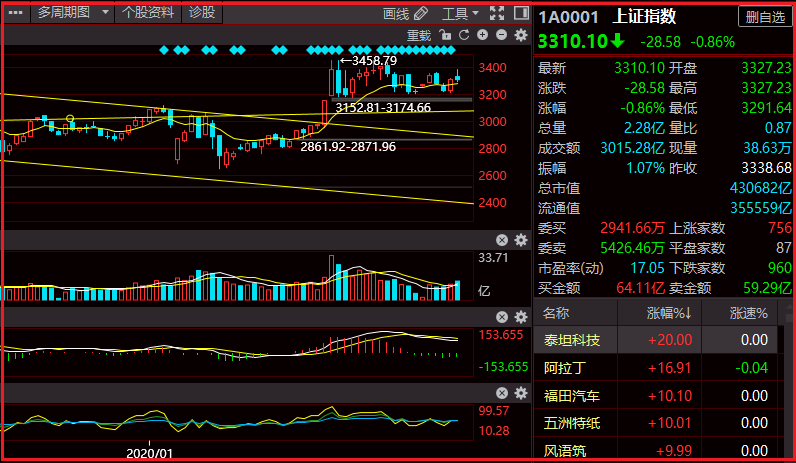The width and height of the screenshot is (796, 463).
Task: Open the 工具 tools dropdown
Action: 462,13
